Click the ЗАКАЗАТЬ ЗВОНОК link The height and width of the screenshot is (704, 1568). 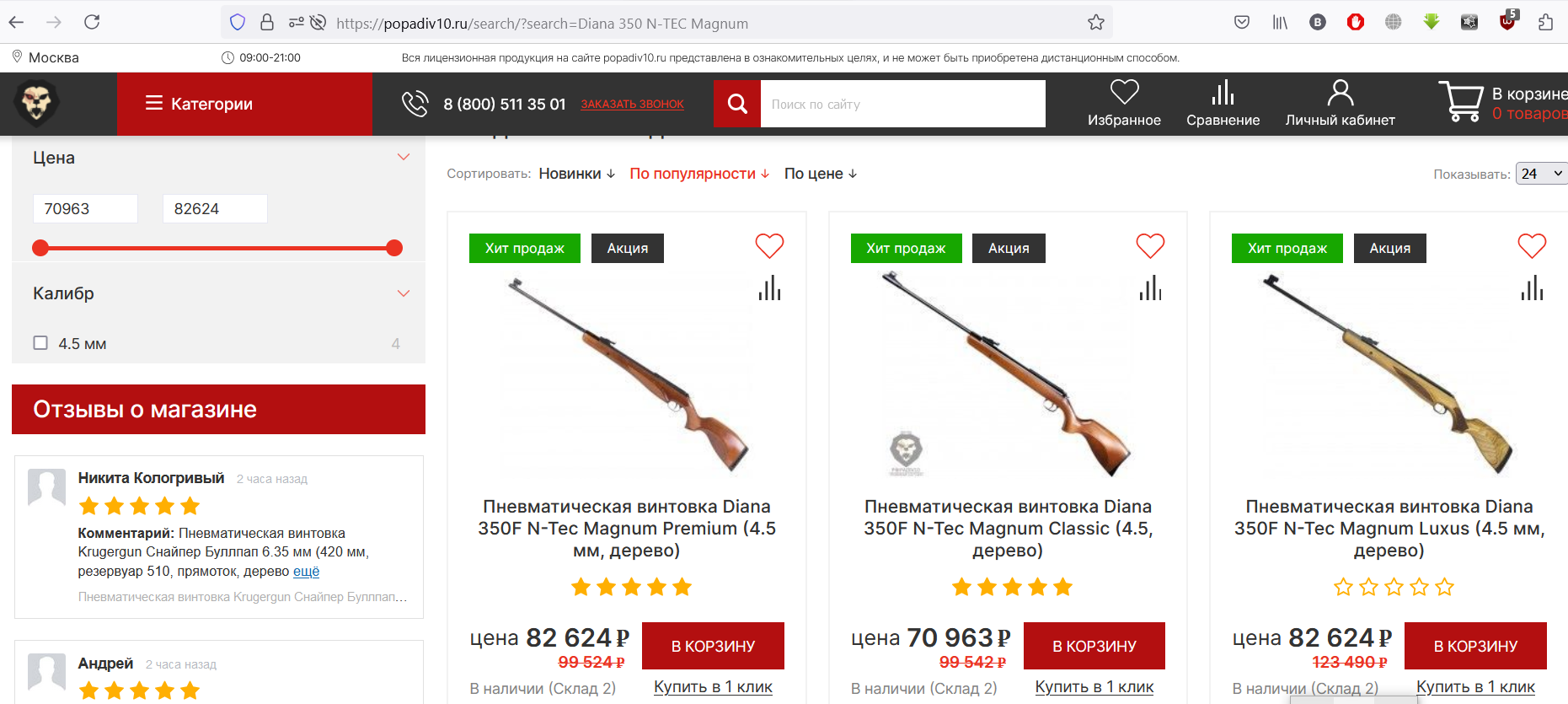click(632, 105)
